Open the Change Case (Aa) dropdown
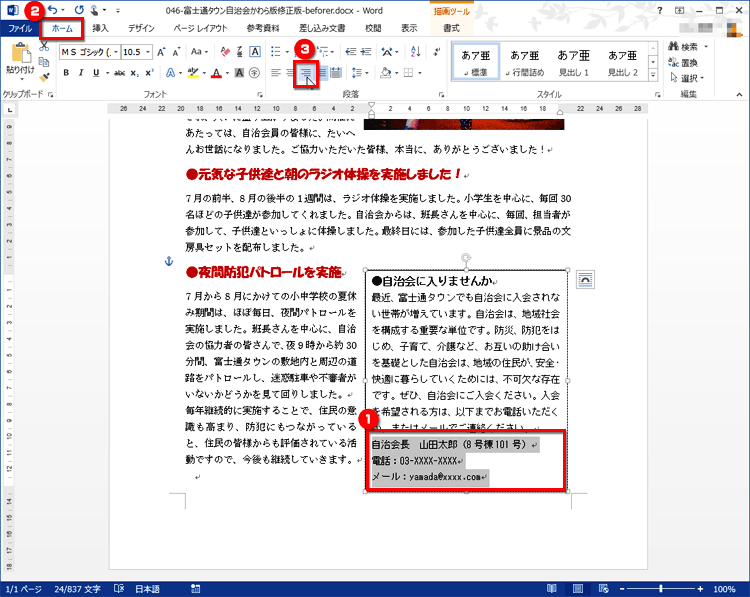This screenshot has width=750, height=597. tap(199, 52)
